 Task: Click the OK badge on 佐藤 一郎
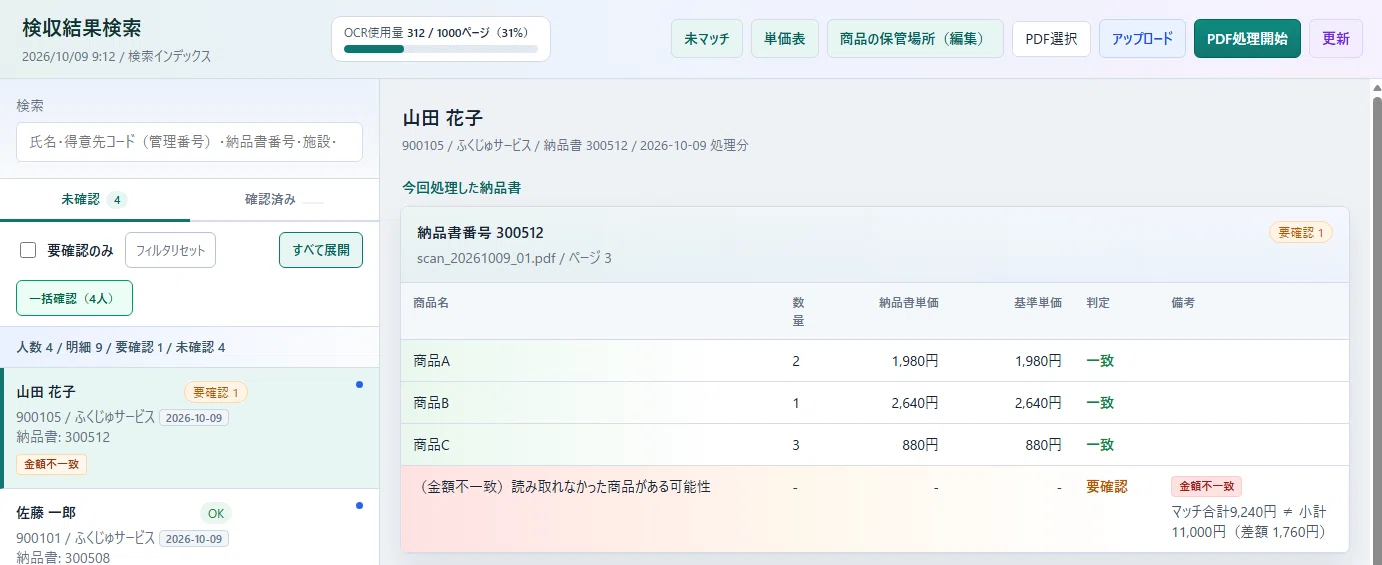tap(215, 513)
